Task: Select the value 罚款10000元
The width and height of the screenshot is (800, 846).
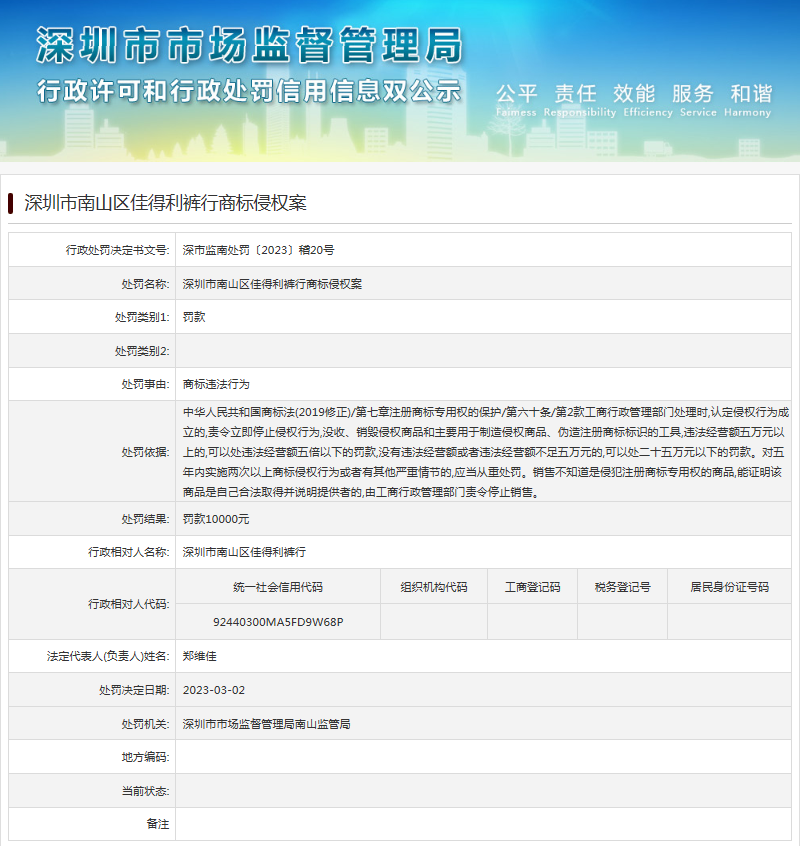Action: coord(216,519)
